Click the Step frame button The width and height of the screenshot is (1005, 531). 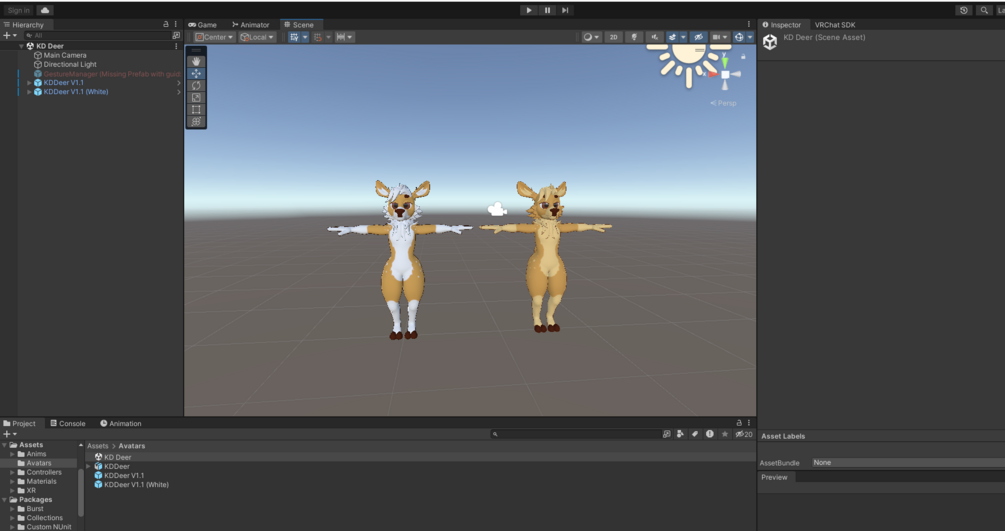tap(565, 10)
